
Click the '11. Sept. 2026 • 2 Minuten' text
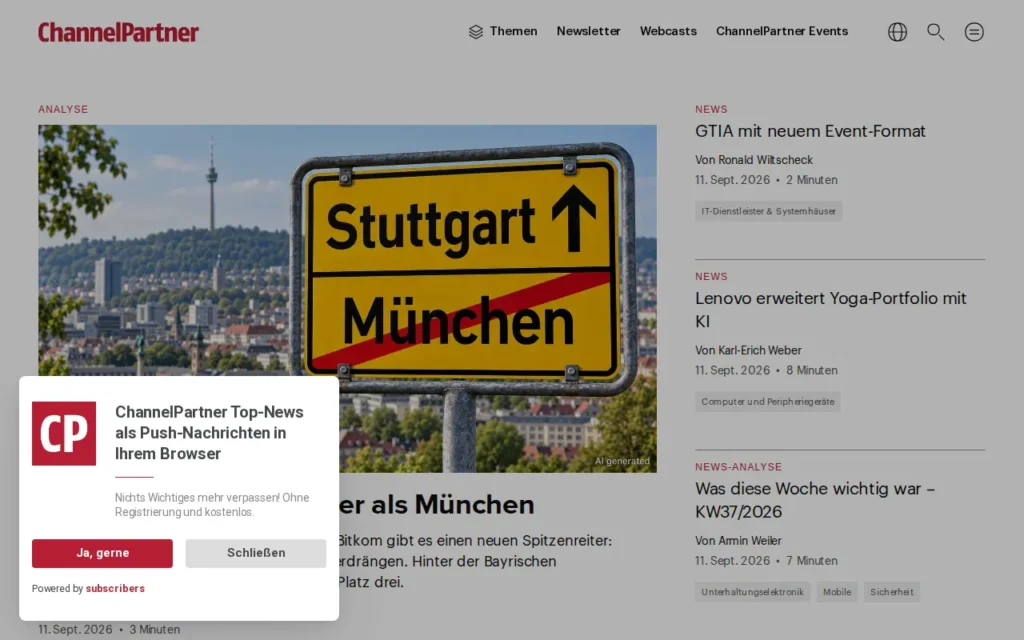(x=766, y=180)
